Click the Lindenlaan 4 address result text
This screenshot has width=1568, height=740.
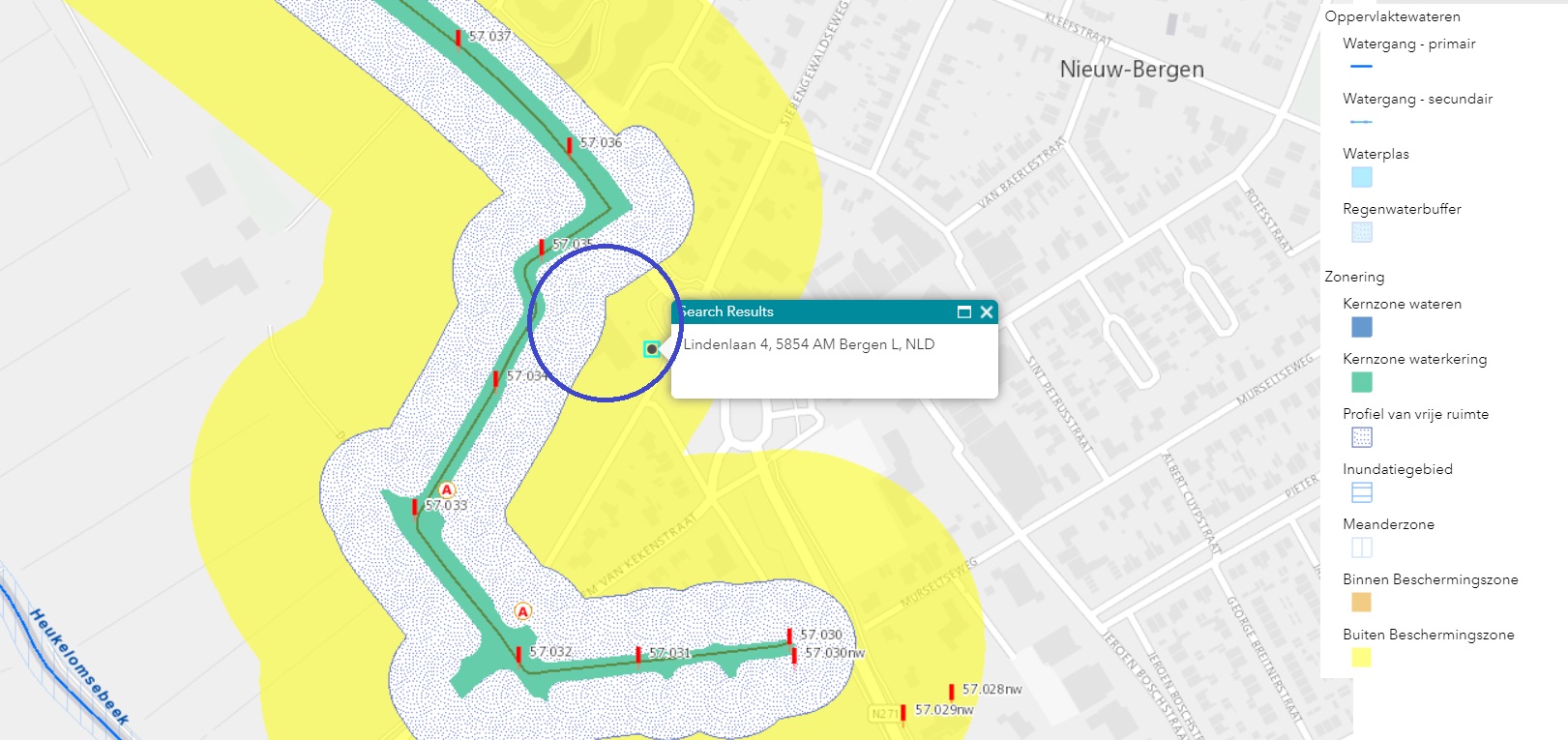tap(809, 344)
